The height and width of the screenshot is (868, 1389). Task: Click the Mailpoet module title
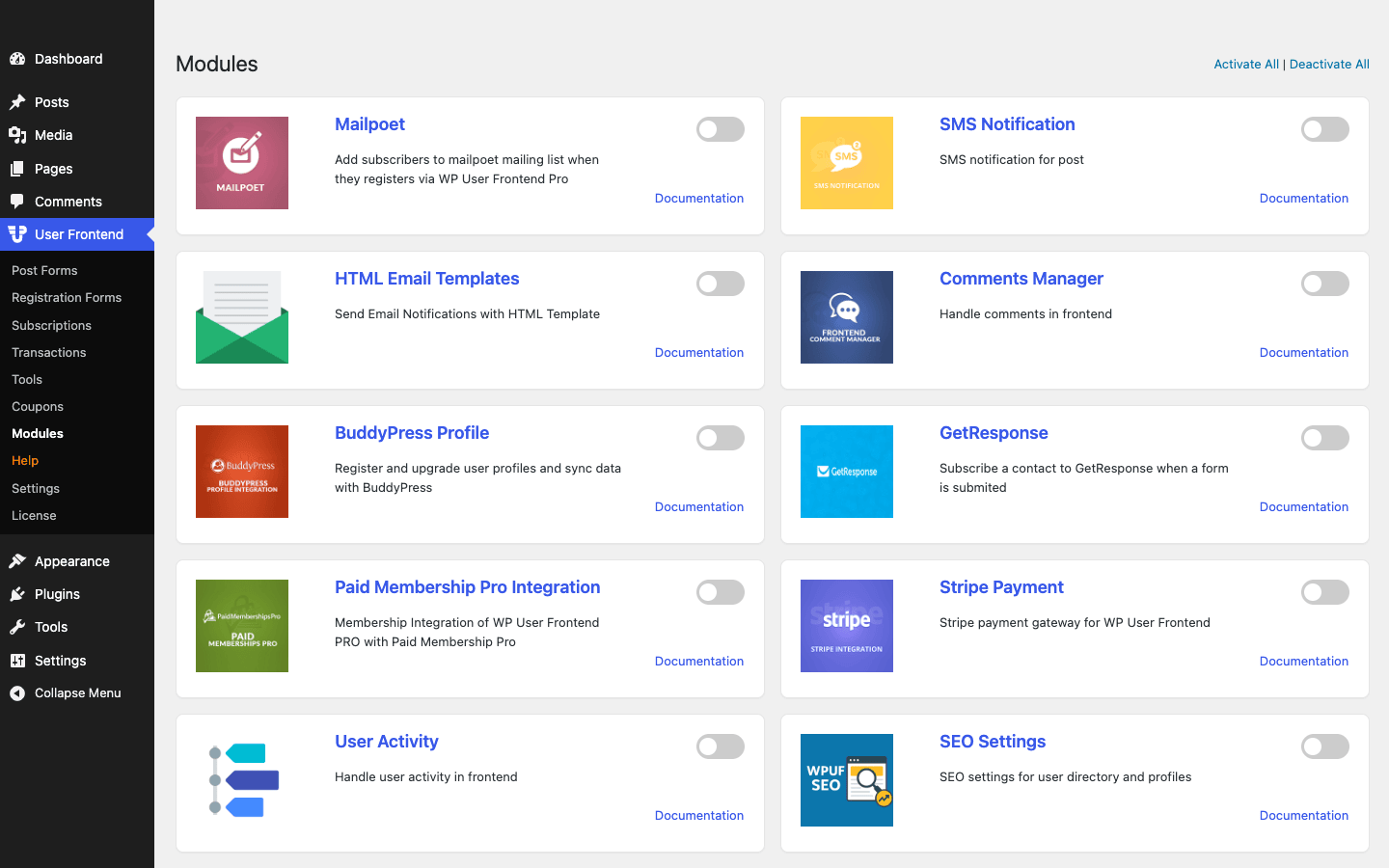(369, 124)
